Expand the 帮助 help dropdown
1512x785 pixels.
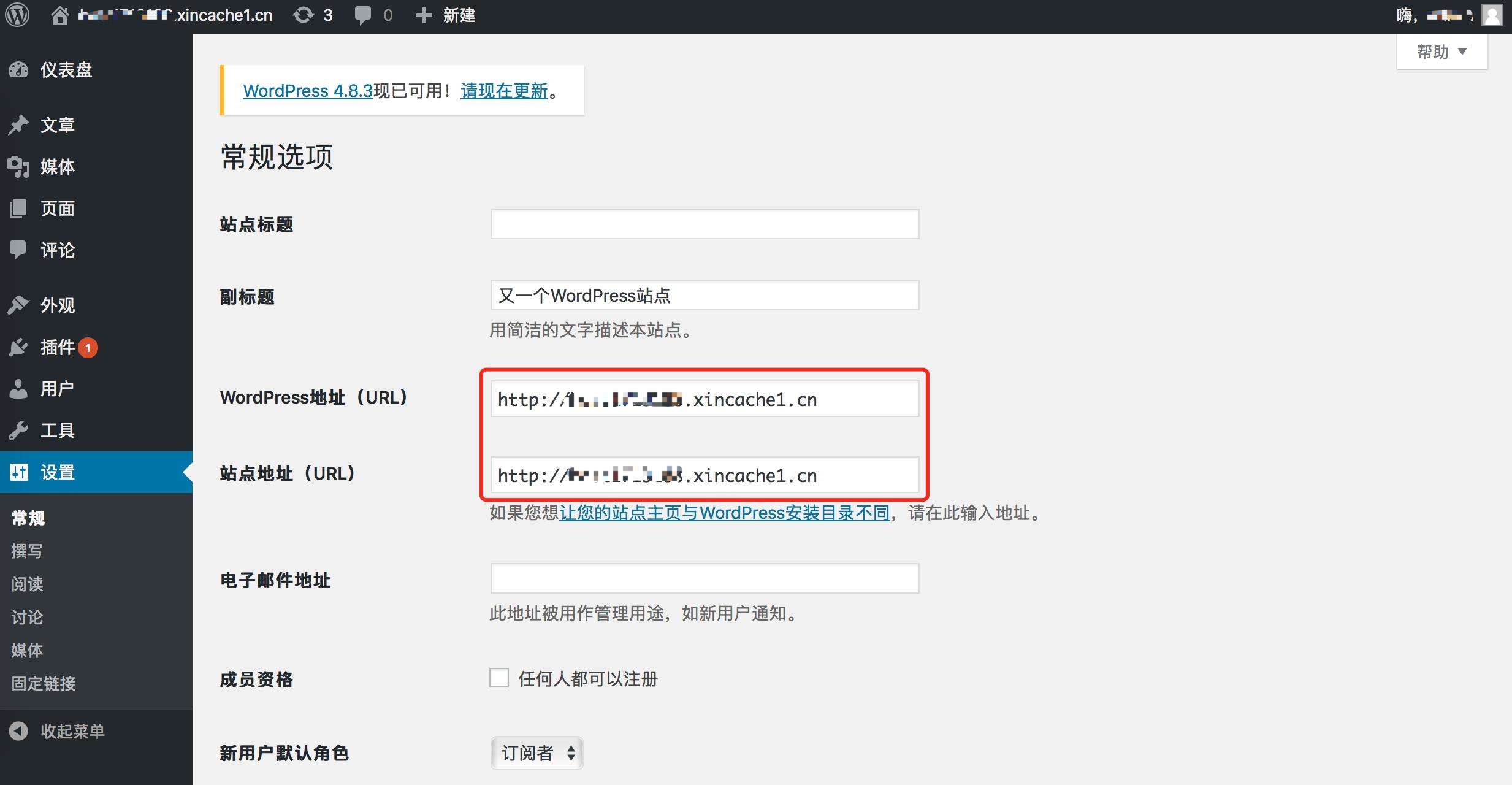click(x=1442, y=52)
